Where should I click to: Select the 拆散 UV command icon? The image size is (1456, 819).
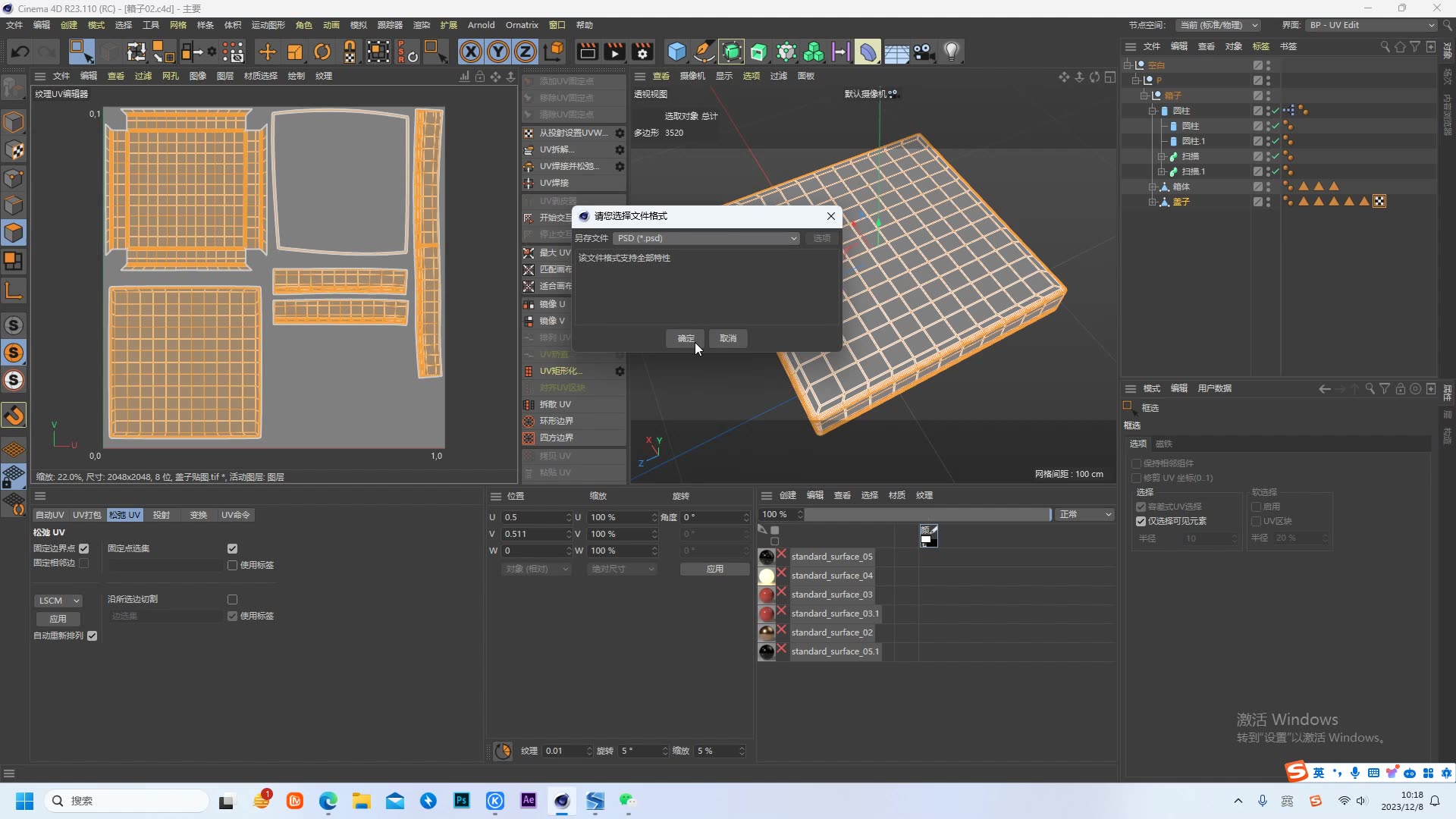pos(529,404)
